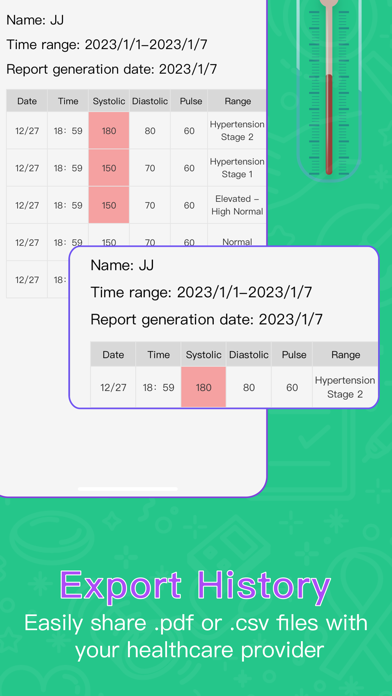Click the 'Elevated – High Normal' range cell
Screen dimensions: 392x696
237,206
